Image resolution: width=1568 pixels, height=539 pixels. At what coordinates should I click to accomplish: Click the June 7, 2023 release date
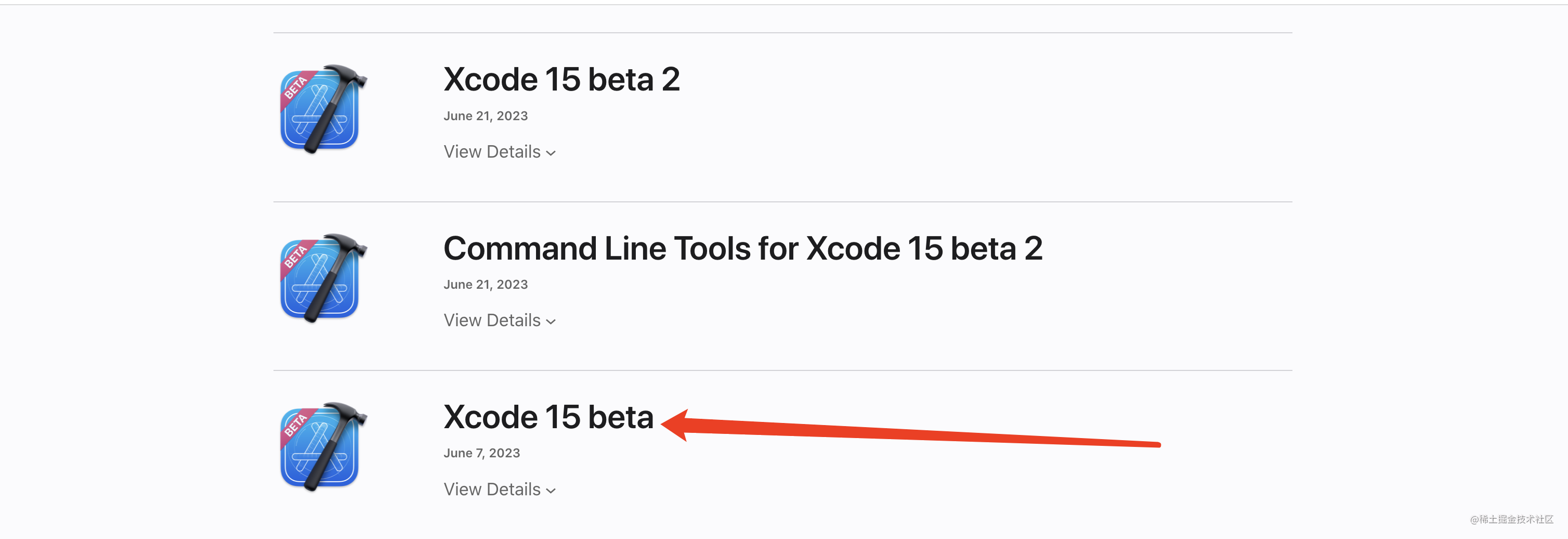(x=481, y=453)
